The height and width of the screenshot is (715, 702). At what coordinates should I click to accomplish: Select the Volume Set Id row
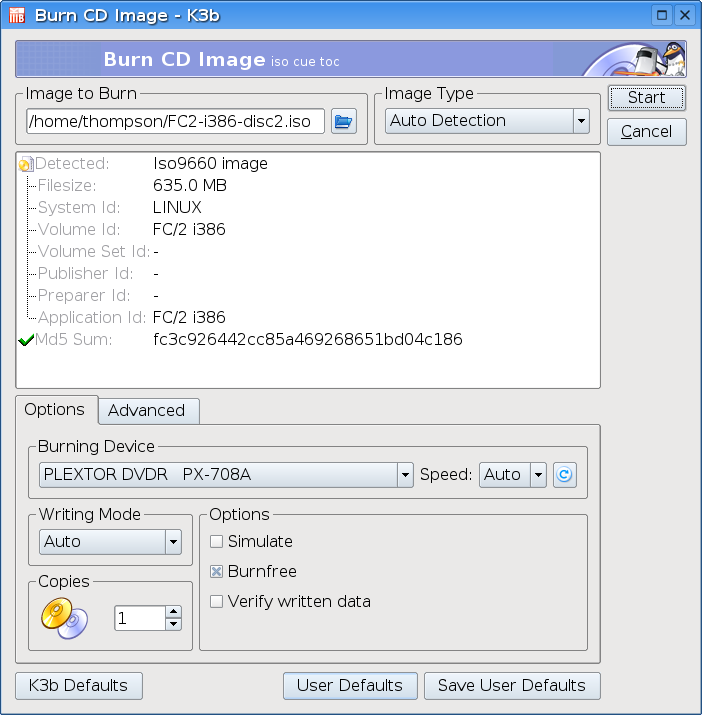(x=308, y=252)
